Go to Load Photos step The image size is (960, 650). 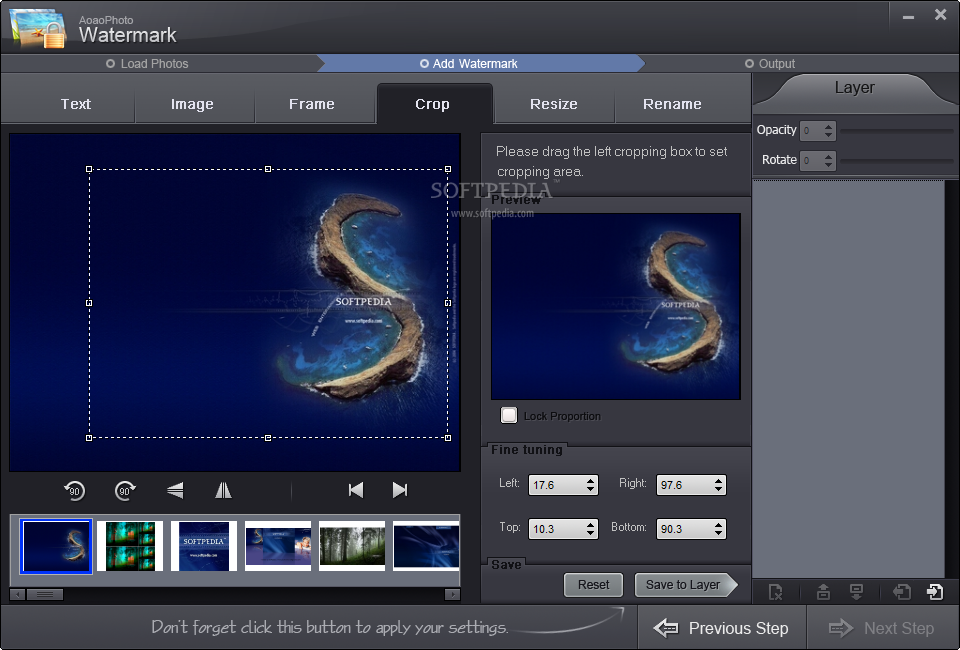tap(148, 64)
